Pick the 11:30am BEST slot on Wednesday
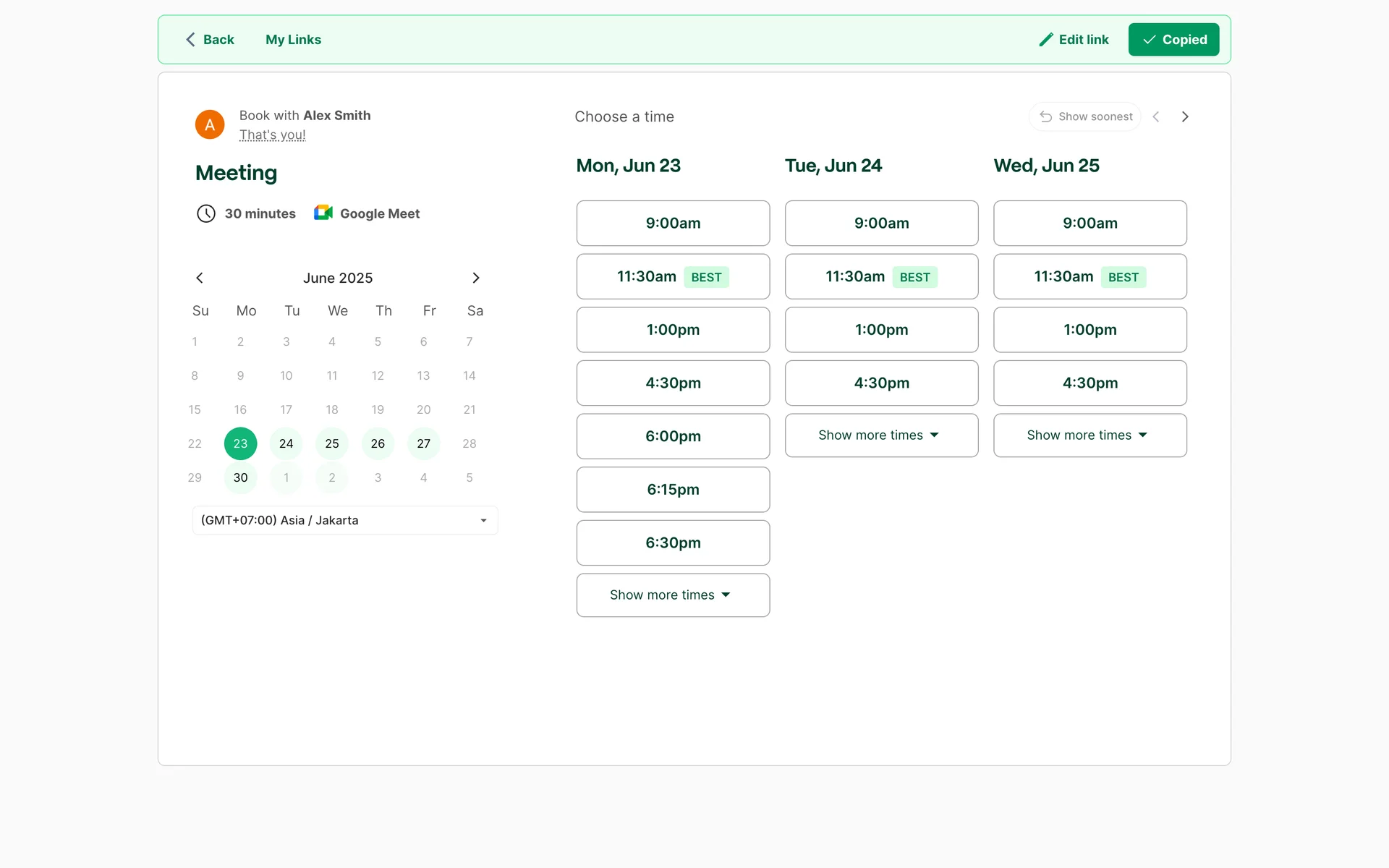Image resolution: width=1389 pixels, height=868 pixels. [1089, 276]
